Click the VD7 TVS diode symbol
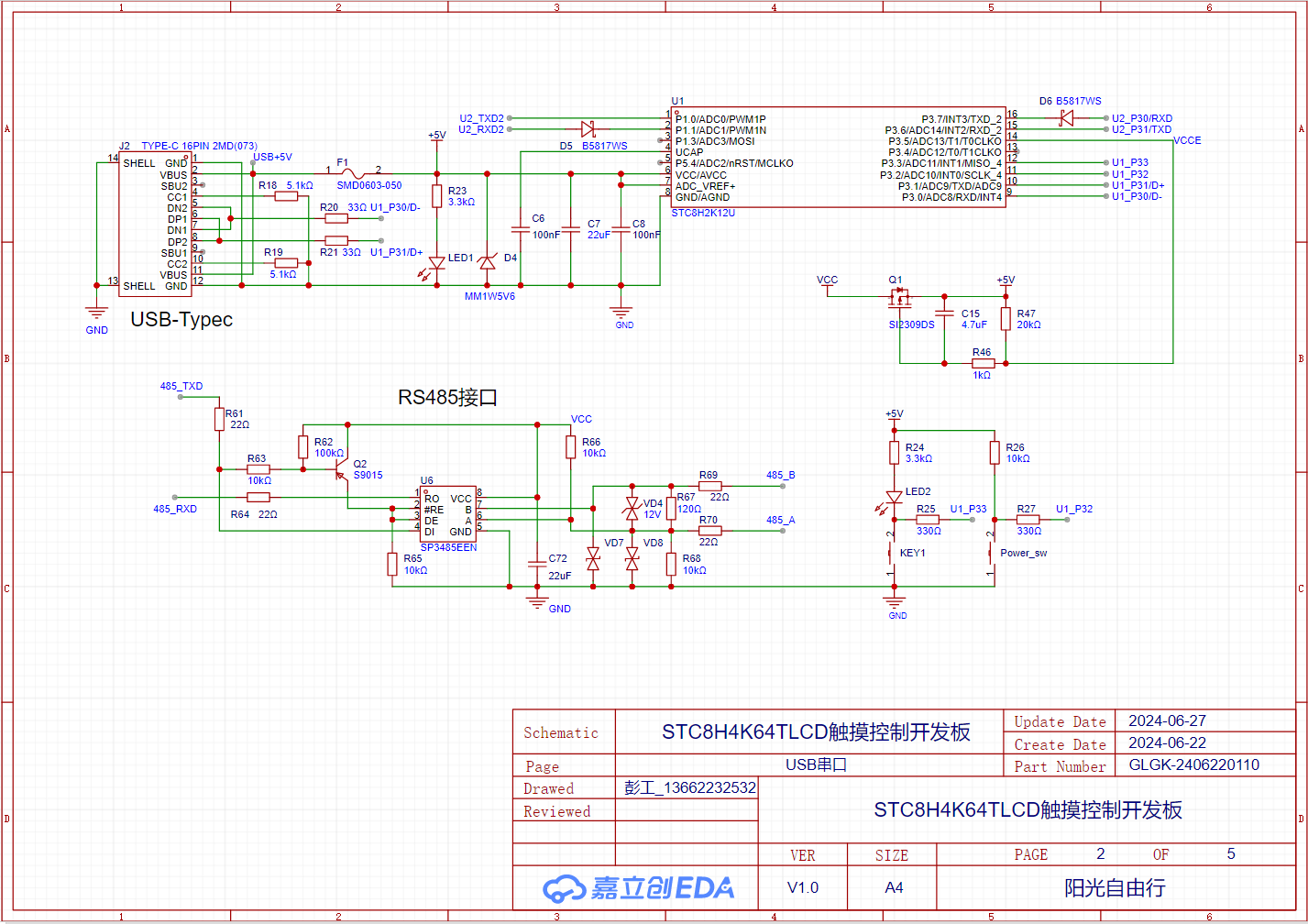 click(x=592, y=558)
